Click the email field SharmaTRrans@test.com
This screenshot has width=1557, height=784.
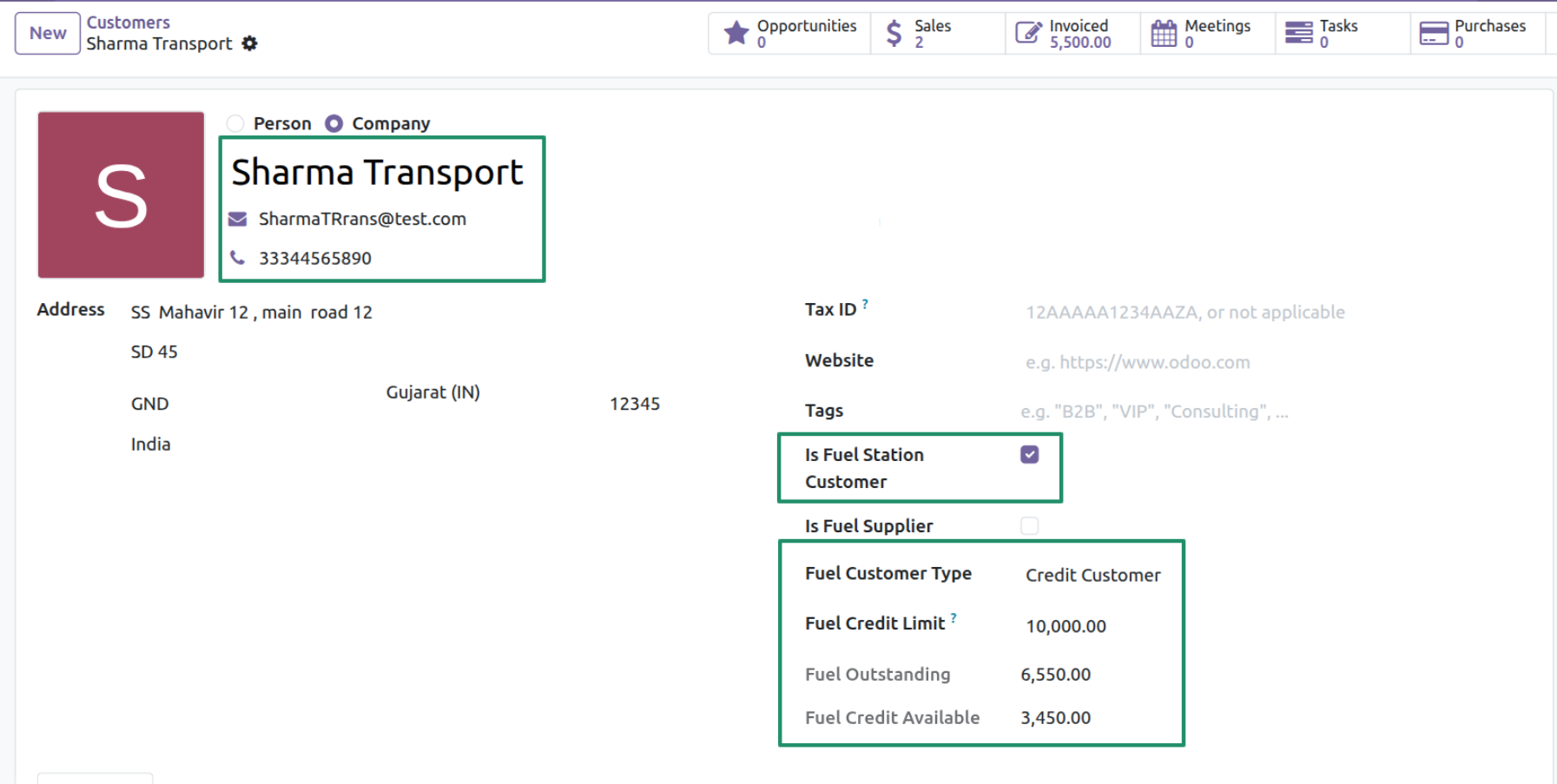pos(362,219)
